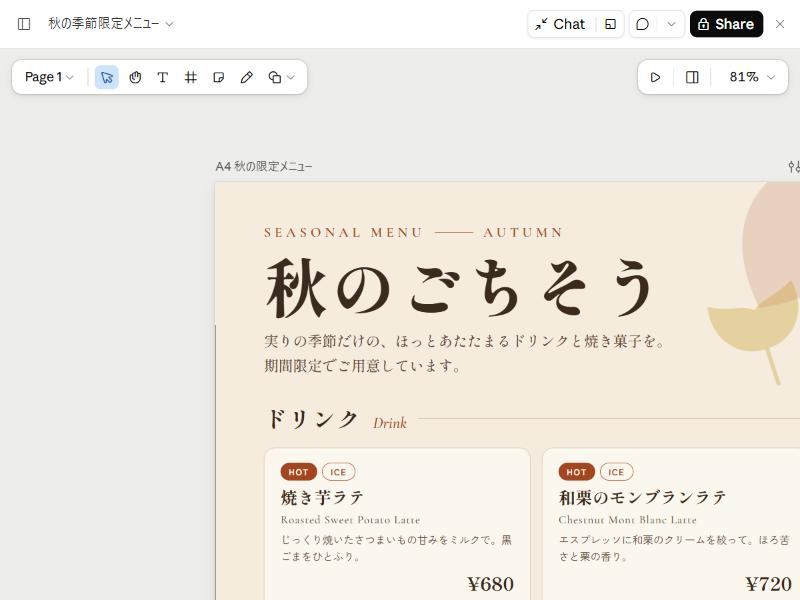Click the comment bubble icon

pos(643,24)
